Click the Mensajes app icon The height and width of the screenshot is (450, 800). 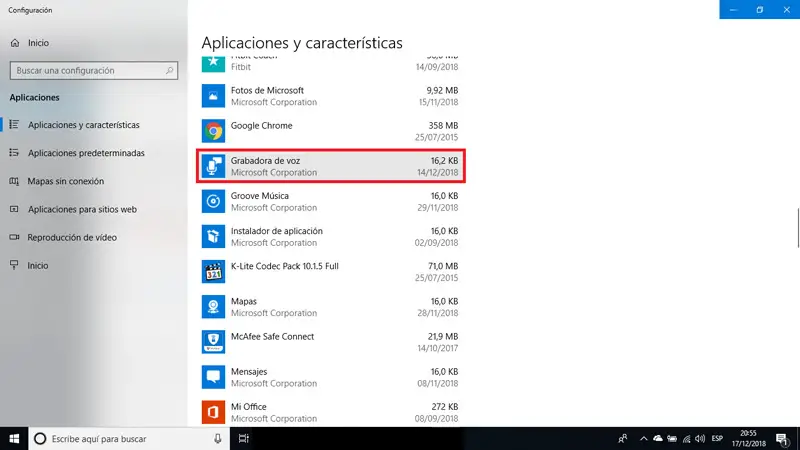(213, 378)
